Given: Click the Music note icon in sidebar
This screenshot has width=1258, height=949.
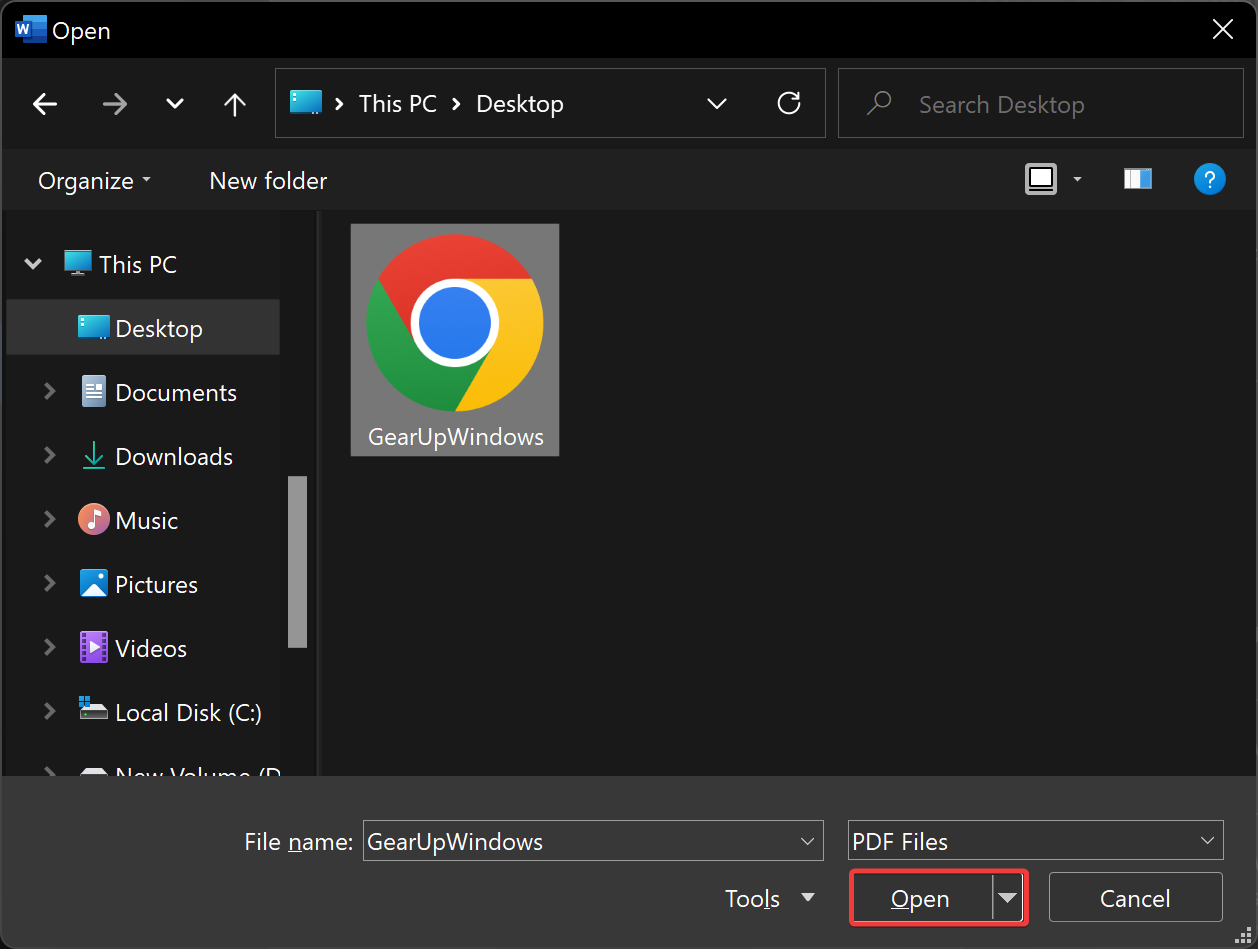Looking at the screenshot, I should pyautogui.click(x=93, y=519).
